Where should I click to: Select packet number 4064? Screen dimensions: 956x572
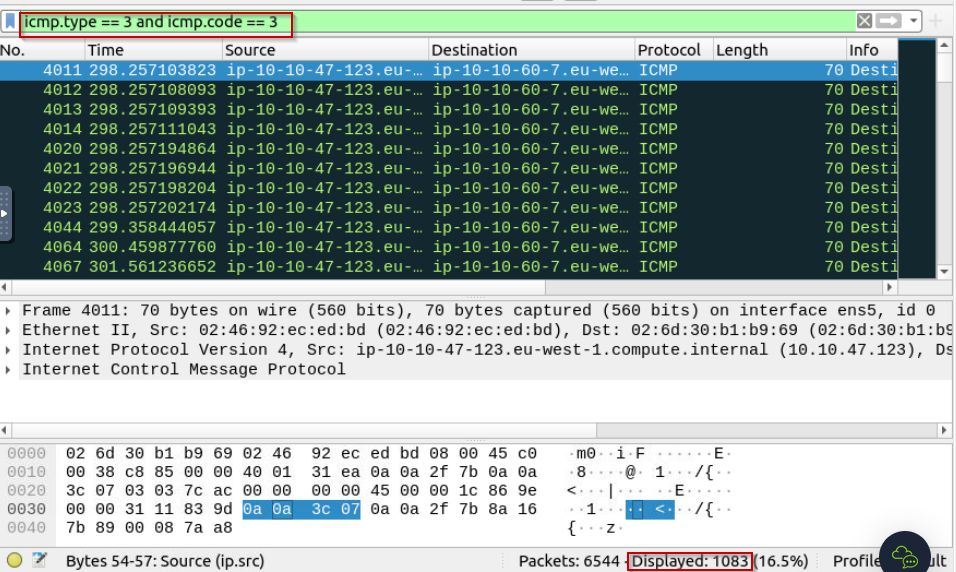pyautogui.click(x=449, y=247)
